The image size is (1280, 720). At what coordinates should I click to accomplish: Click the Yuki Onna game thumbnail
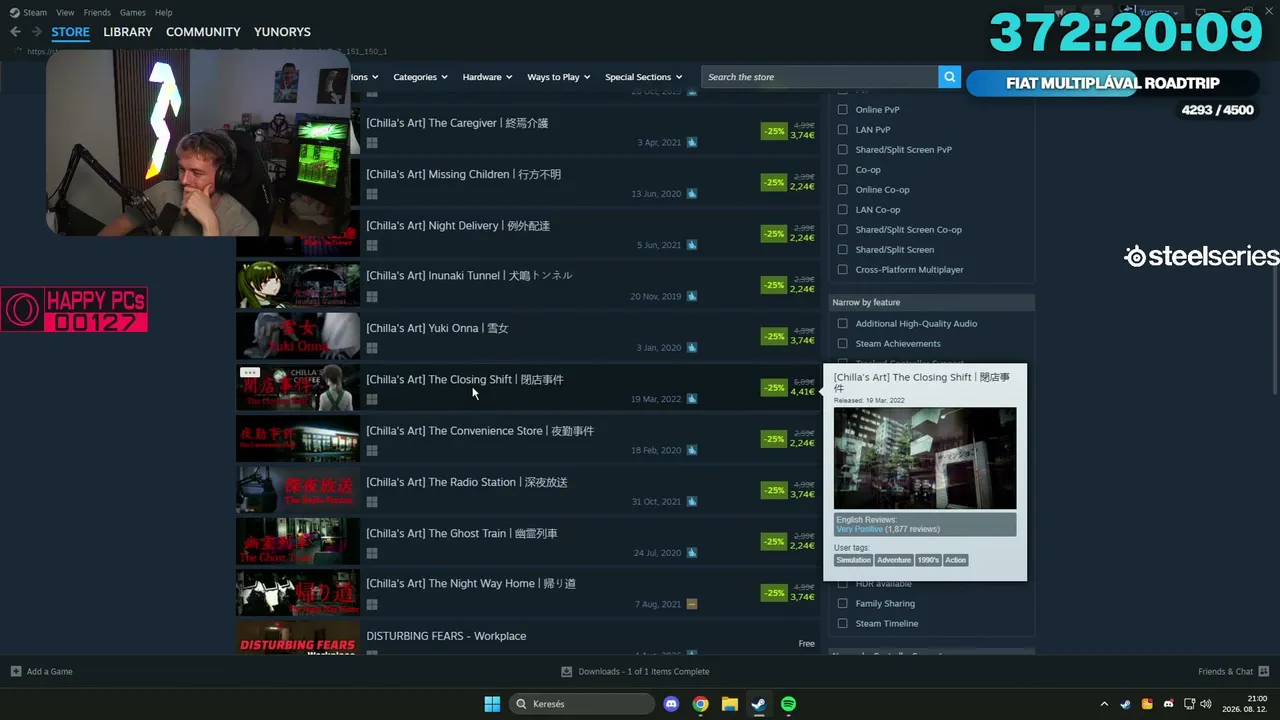coord(298,336)
